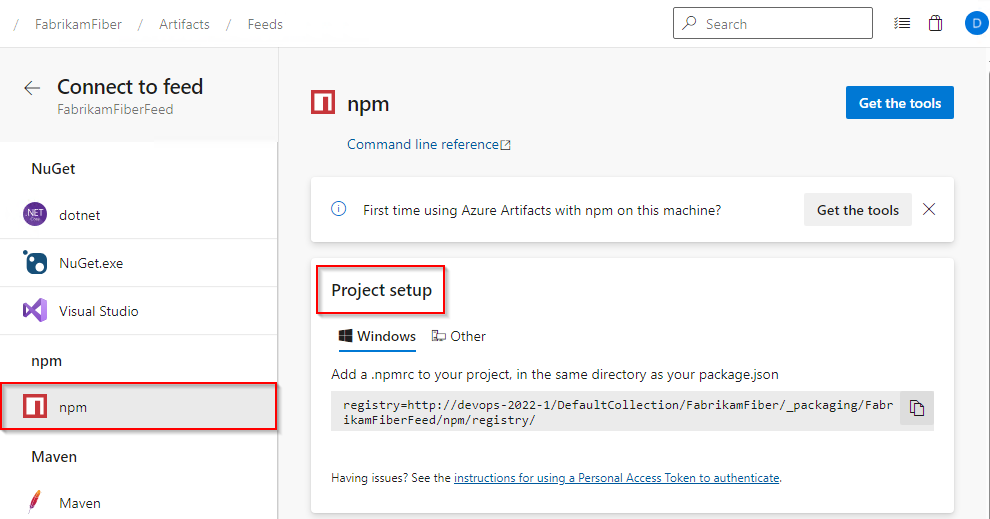The image size is (990, 519).
Task: Click the search magnifier icon
Action: pos(689,23)
